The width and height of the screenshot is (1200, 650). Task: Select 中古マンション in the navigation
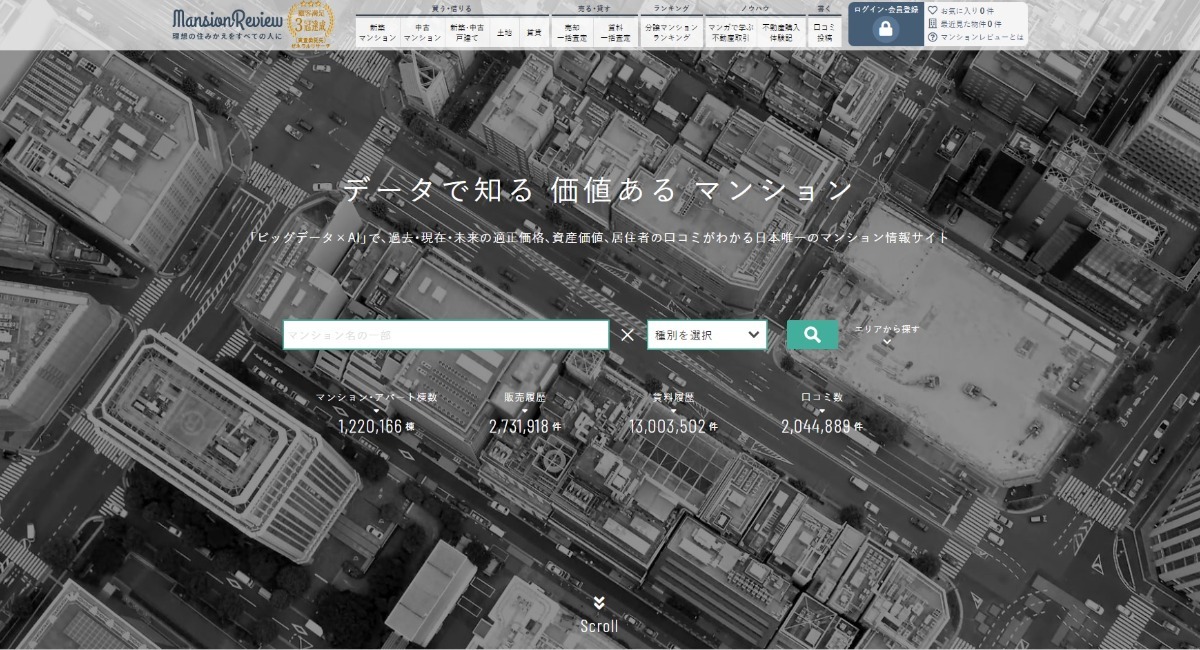click(422, 32)
